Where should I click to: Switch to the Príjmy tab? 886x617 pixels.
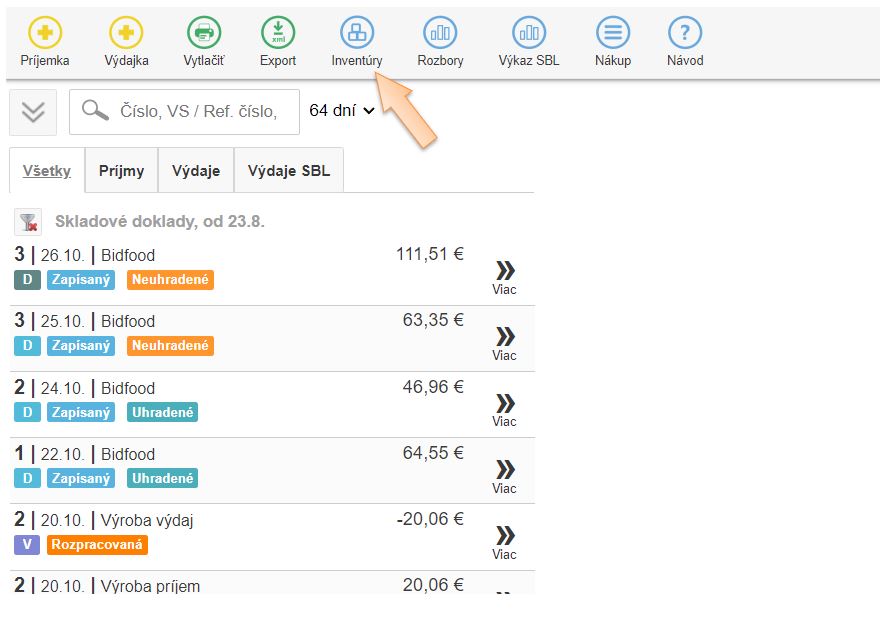tap(121, 171)
